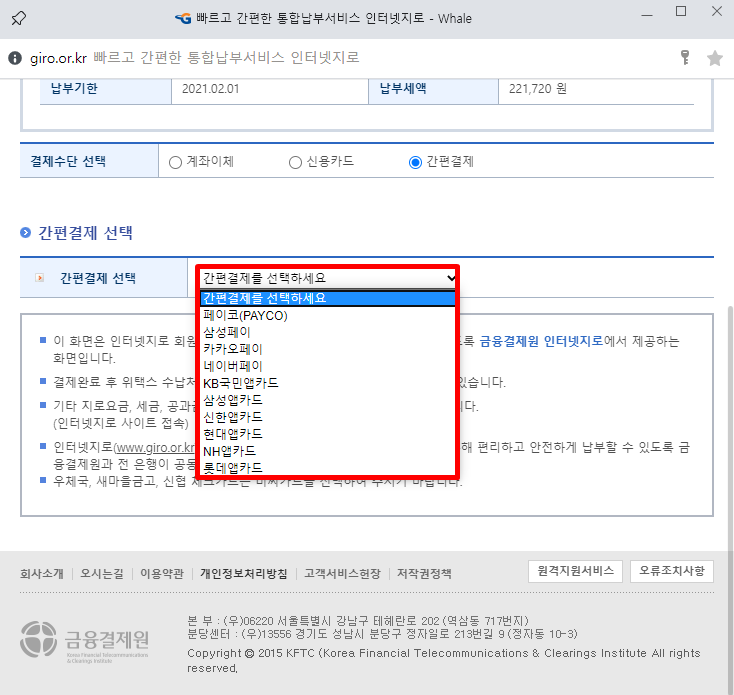Choose NH앱카드 from the list
Screen dimensions: 734x695
pyautogui.click(x=328, y=451)
